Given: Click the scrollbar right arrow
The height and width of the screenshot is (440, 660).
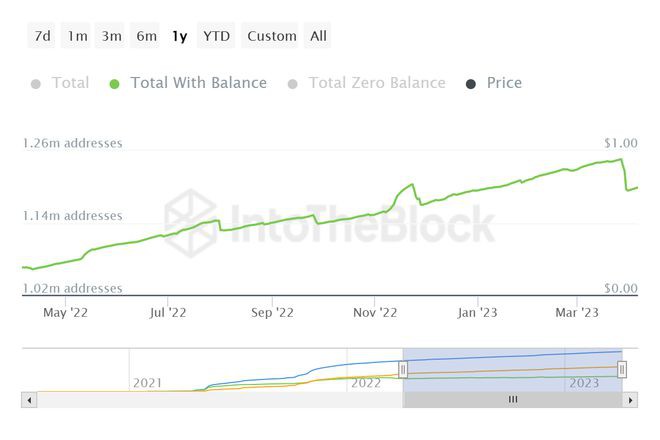Looking at the screenshot, I should (x=630, y=400).
